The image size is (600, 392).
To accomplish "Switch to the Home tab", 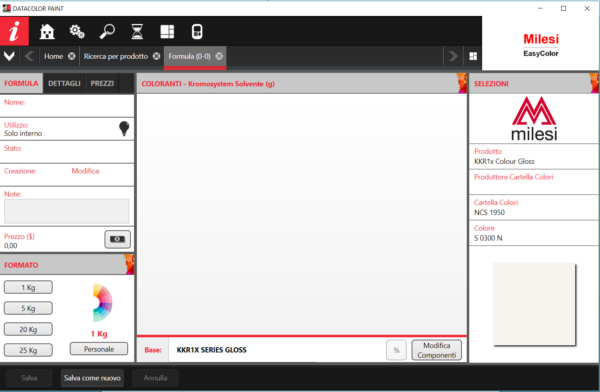I will pos(54,56).
